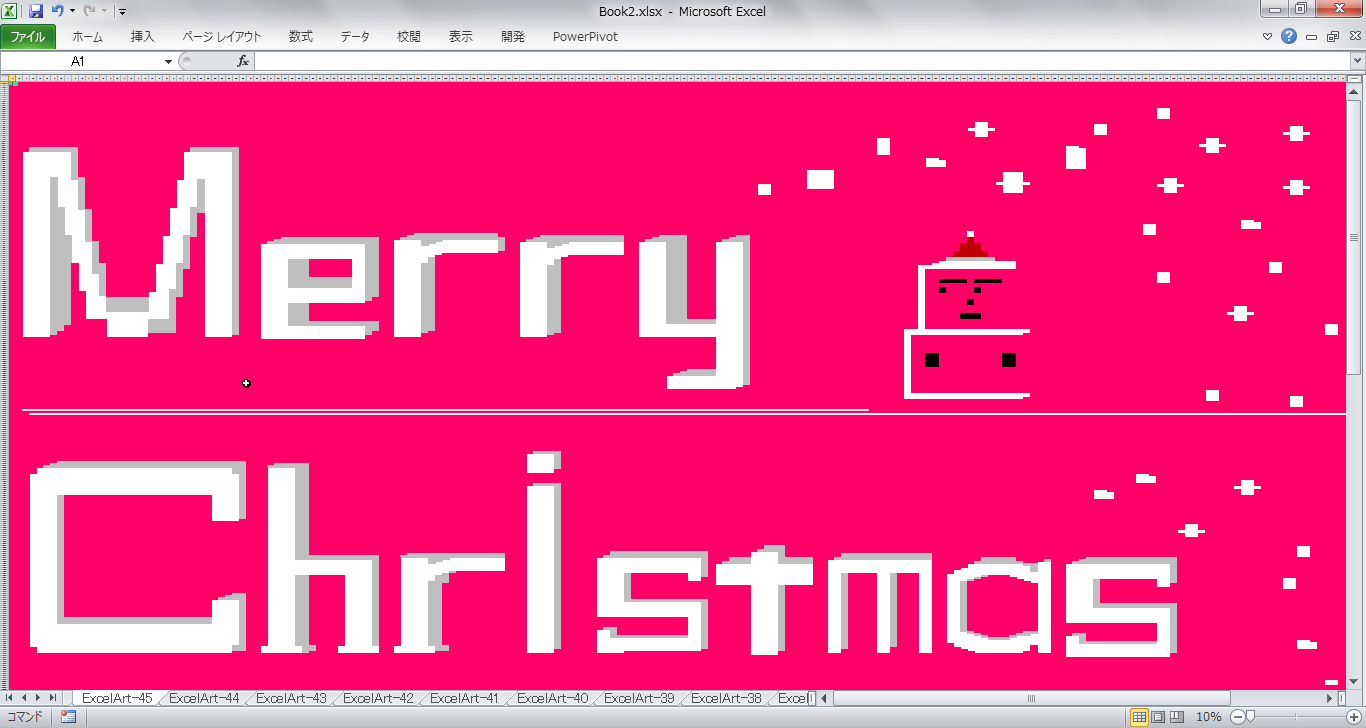Click the Save icon in quick access toolbar
This screenshot has height=728, width=1366.
36,11
